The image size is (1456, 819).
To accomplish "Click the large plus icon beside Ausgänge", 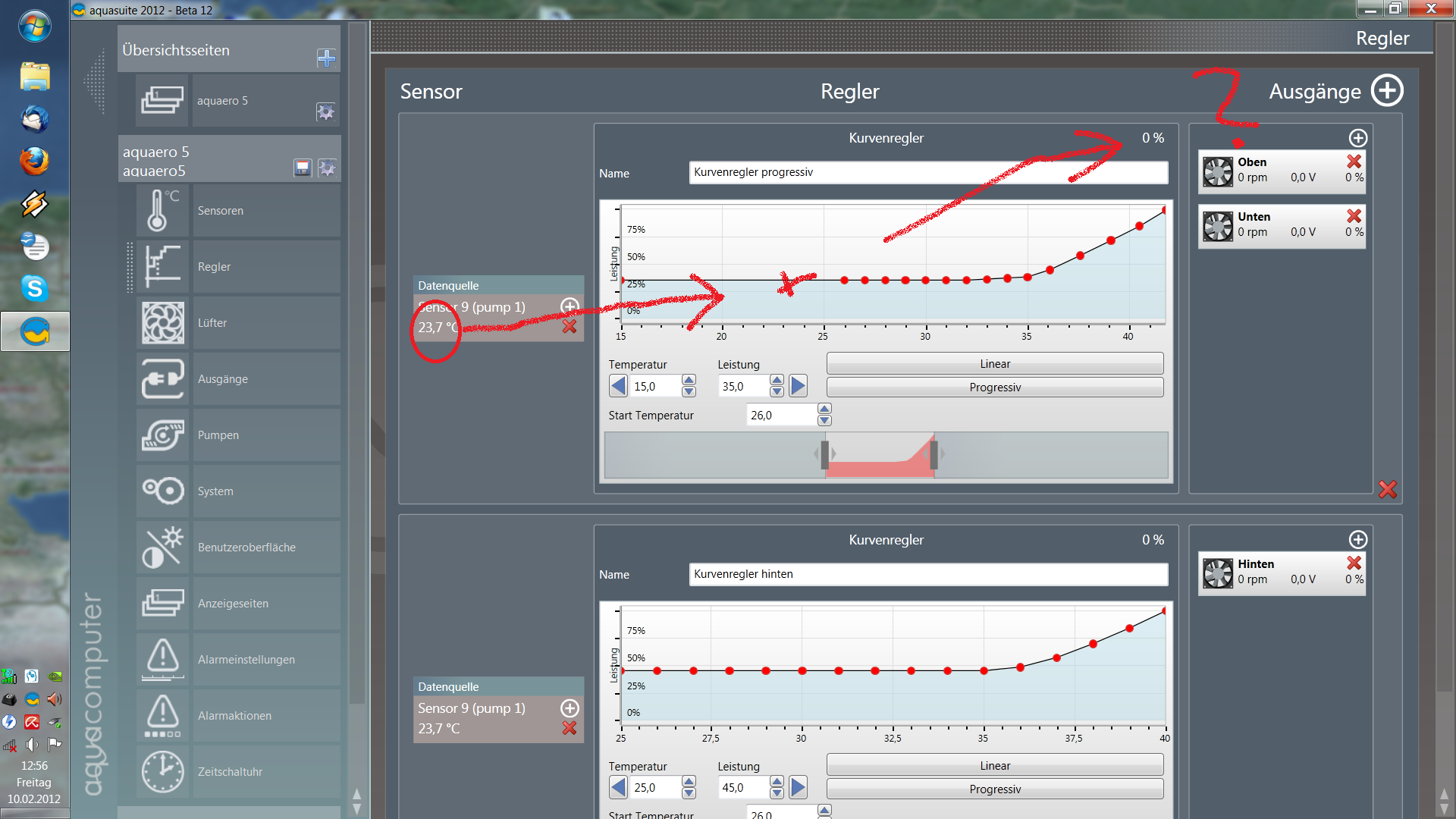I will 1387,91.
